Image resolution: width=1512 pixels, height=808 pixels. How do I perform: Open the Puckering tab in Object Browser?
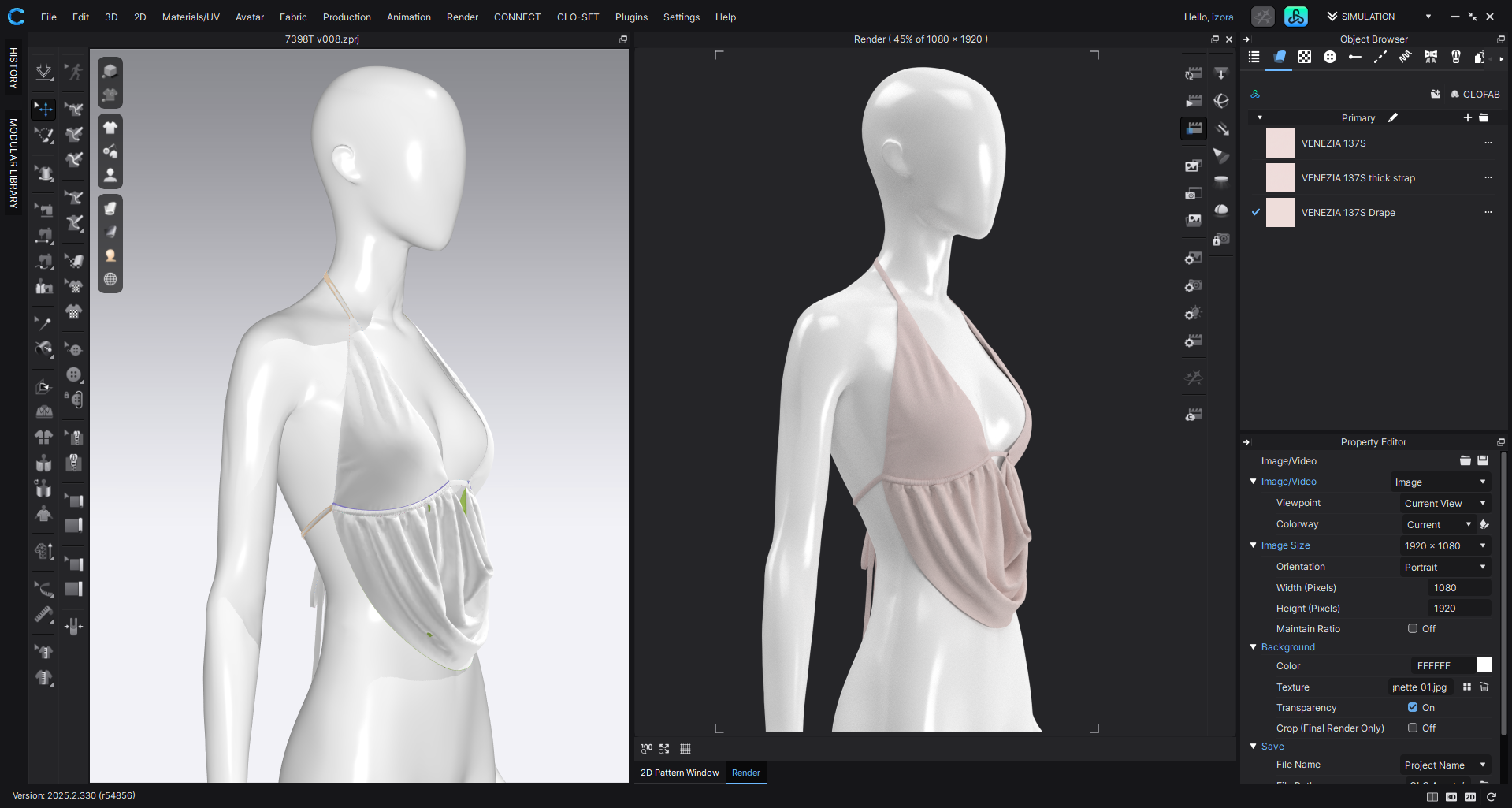(x=1406, y=57)
